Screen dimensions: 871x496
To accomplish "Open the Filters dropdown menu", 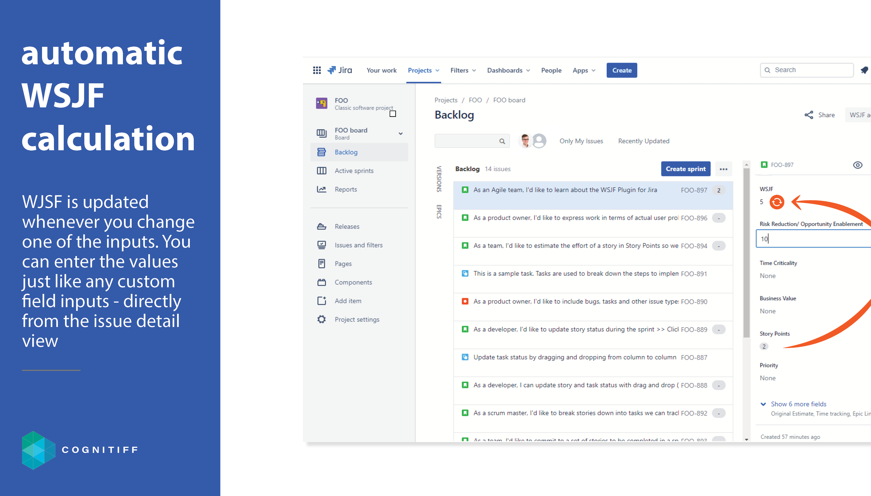I will [x=463, y=71].
